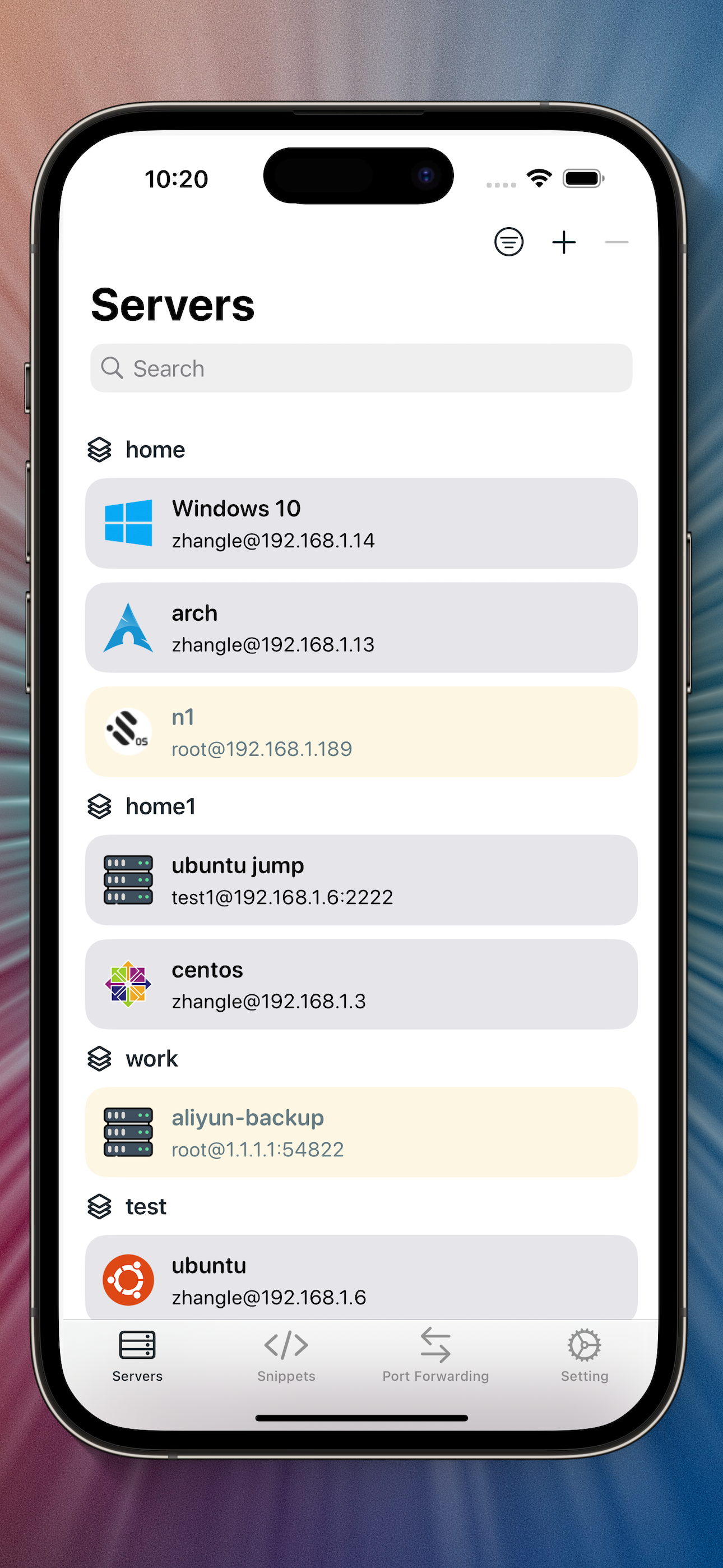Click the battery status icon
723x1568 pixels.
tap(583, 178)
